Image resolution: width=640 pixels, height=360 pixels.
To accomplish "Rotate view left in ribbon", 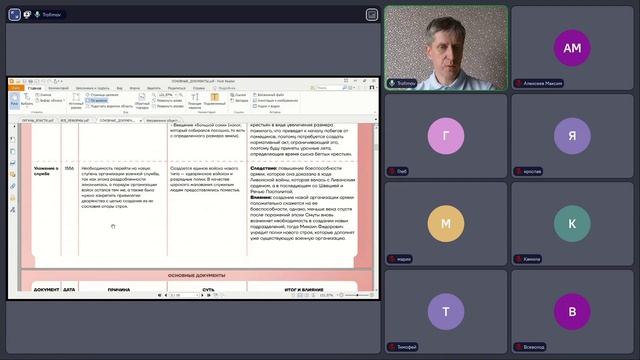I will click(x=168, y=100).
